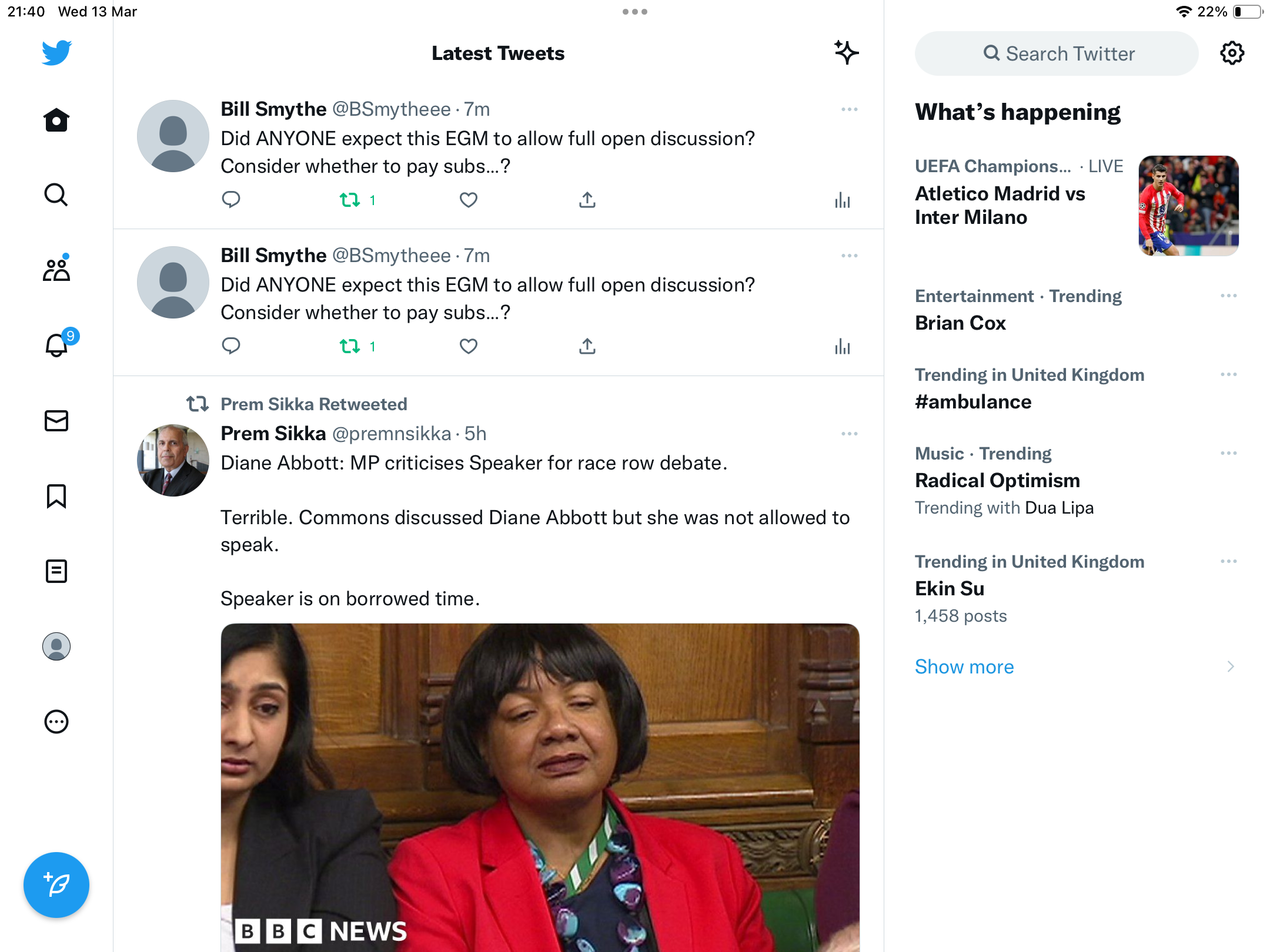Open the Ekin Su trending topic

pyautogui.click(x=950, y=588)
